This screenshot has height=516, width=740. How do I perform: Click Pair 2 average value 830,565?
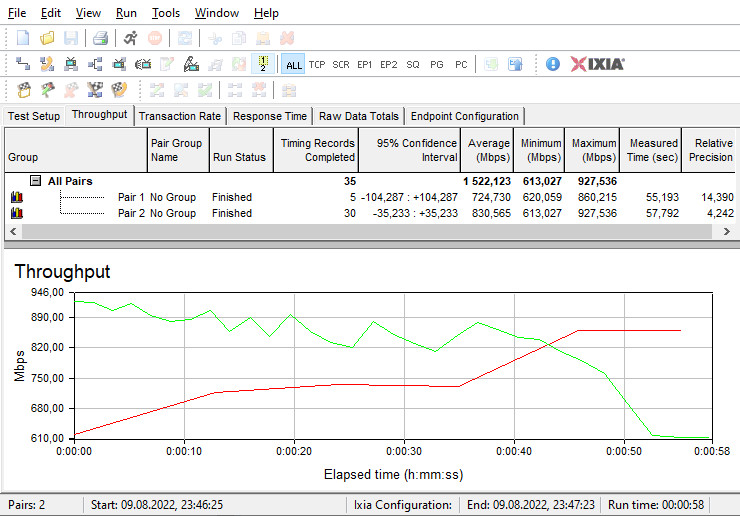click(x=491, y=213)
